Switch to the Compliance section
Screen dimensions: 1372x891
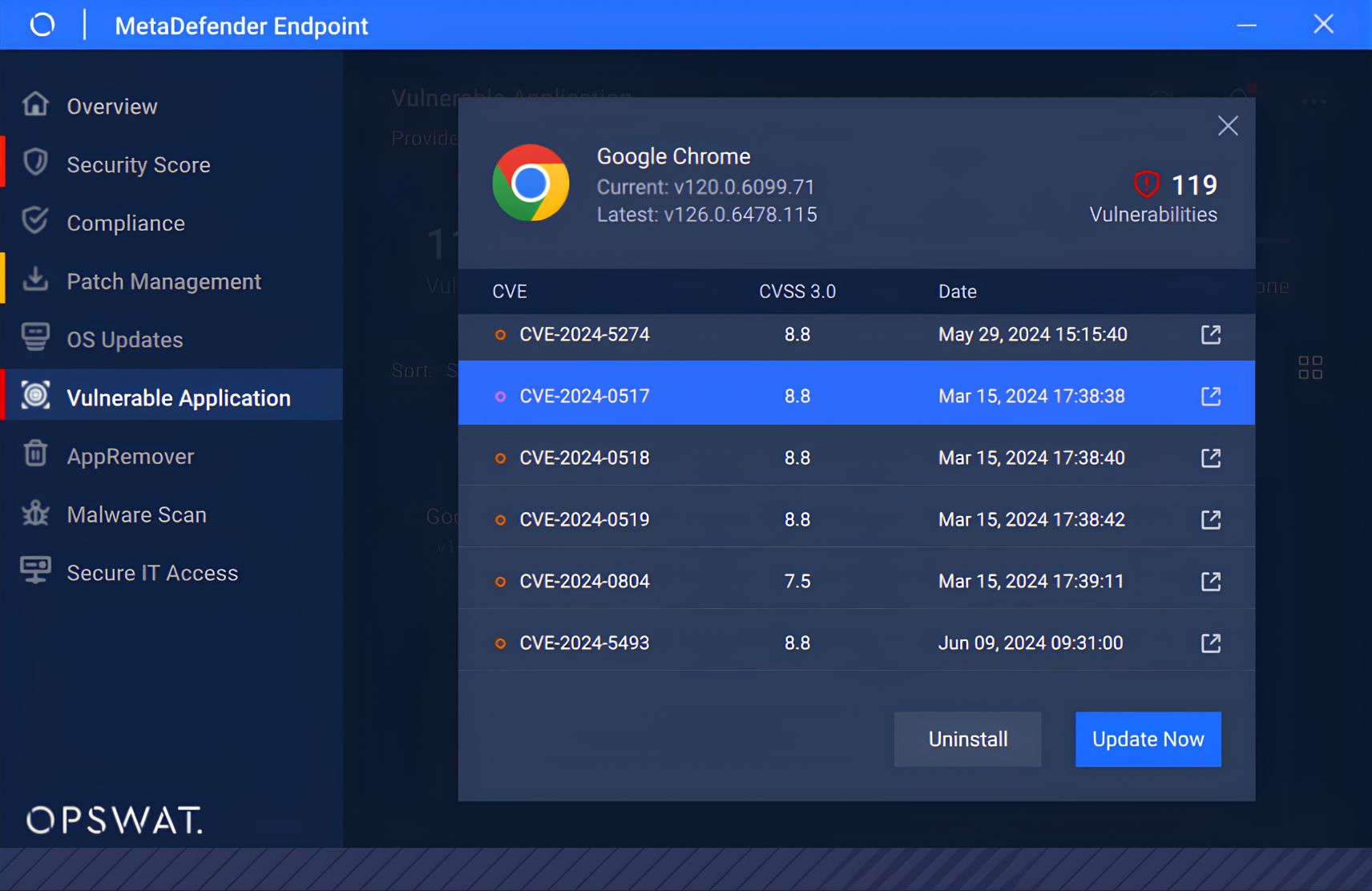pyautogui.click(x=125, y=222)
